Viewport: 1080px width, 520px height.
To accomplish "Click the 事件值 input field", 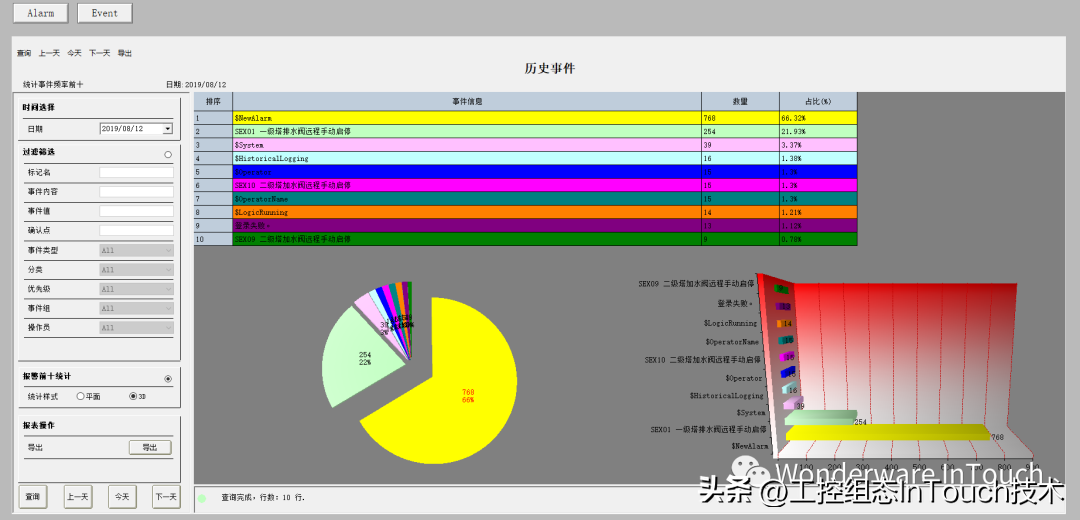I will (x=136, y=211).
